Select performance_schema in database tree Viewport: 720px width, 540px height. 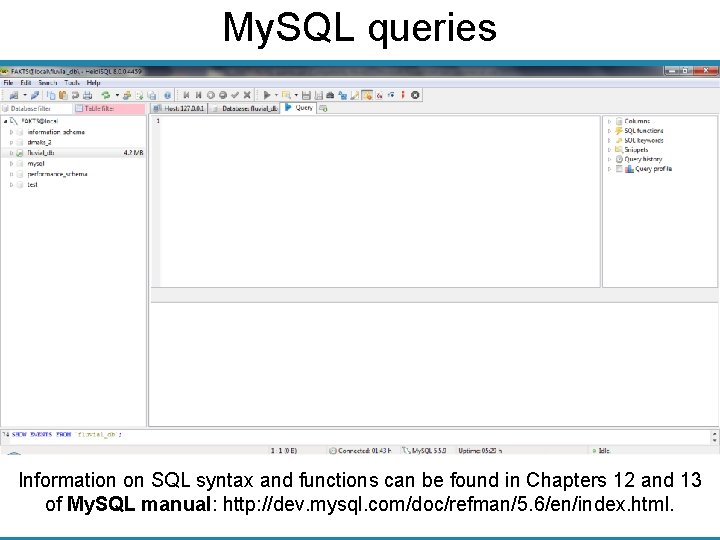coord(57,174)
